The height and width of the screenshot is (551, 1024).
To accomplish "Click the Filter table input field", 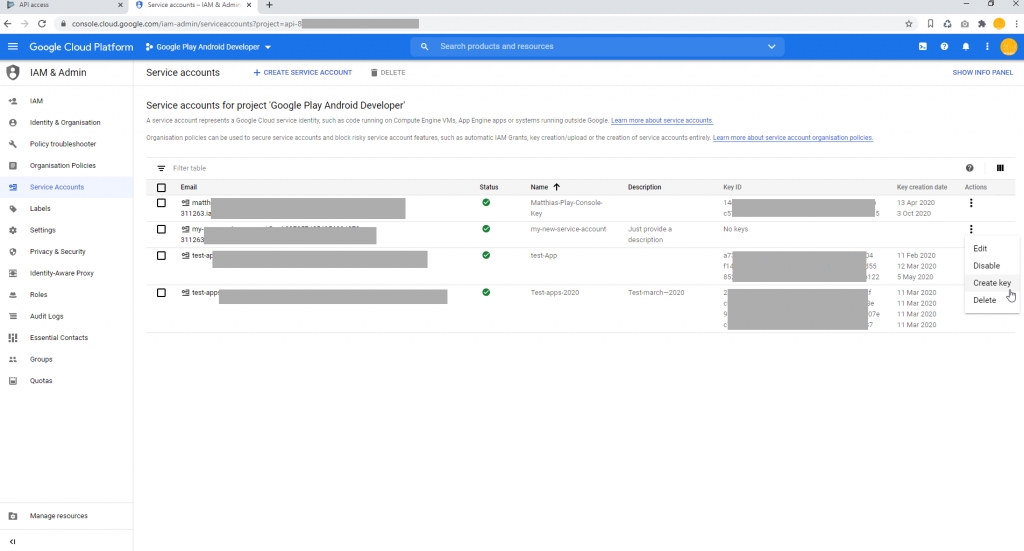I will 562,168.
